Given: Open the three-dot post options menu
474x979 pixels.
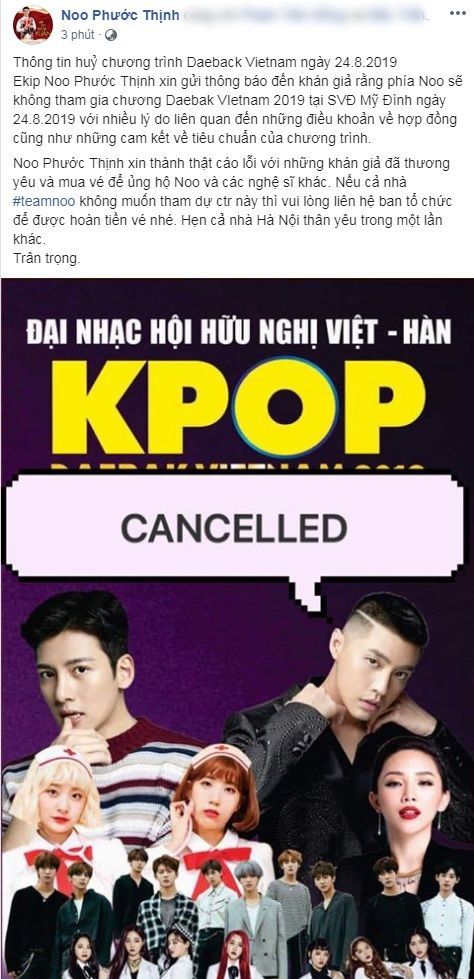Looking at the screenshot, I should 457,14.
